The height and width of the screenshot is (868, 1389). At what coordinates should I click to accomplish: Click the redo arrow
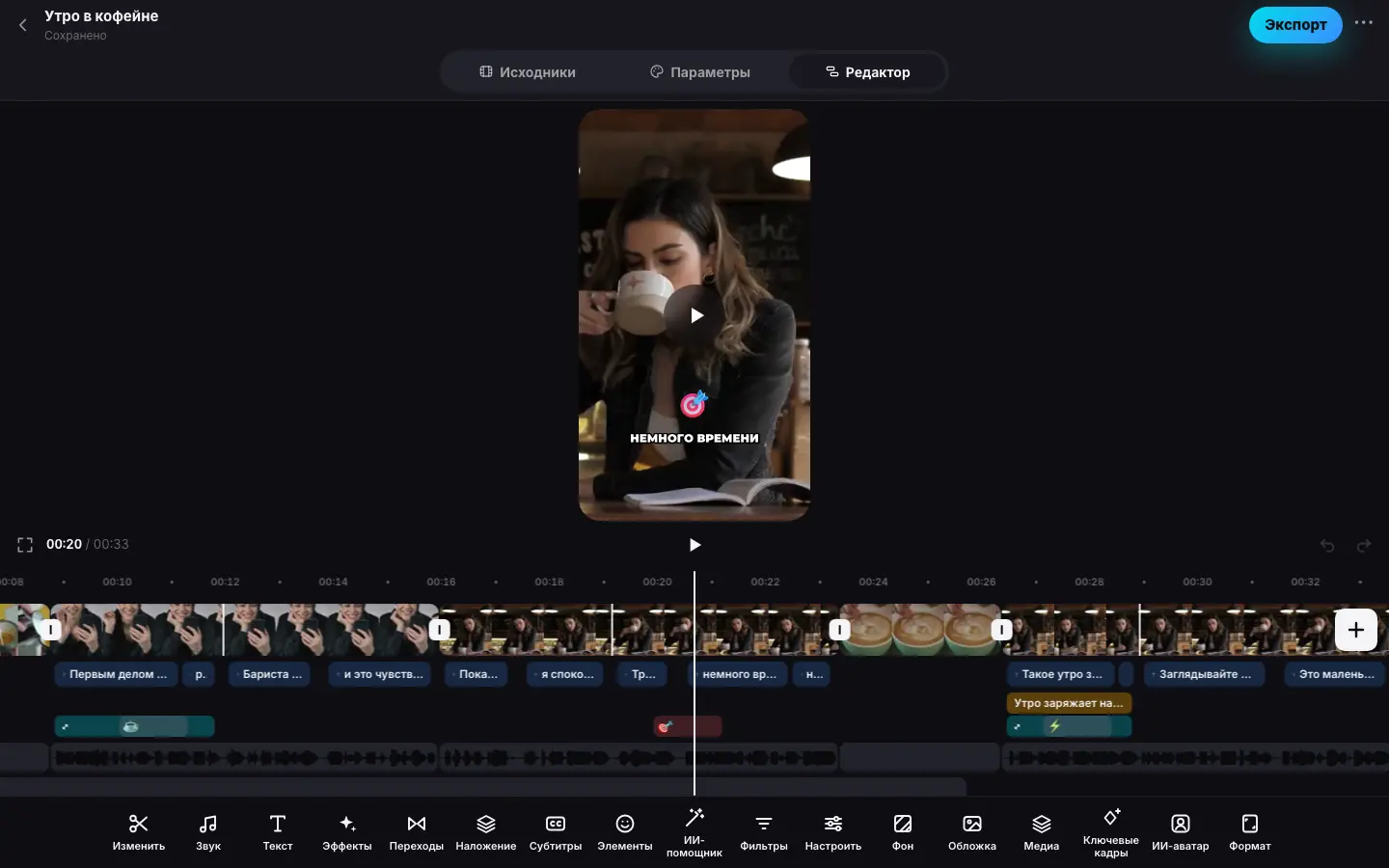pos(1364,546)
